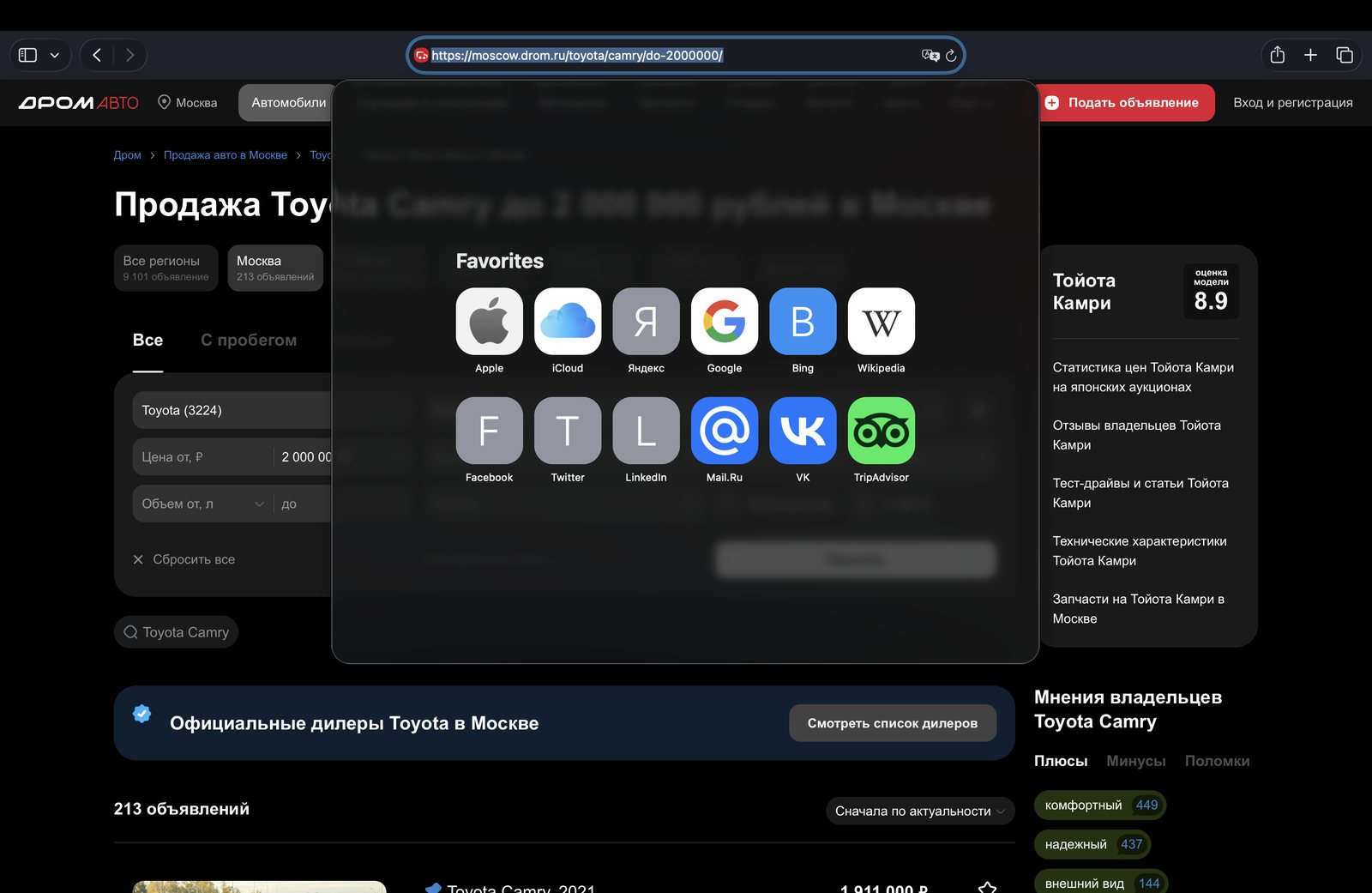
Task: Open the Продажа авто в Москве breadcrumb
Action: click(226, 155)
